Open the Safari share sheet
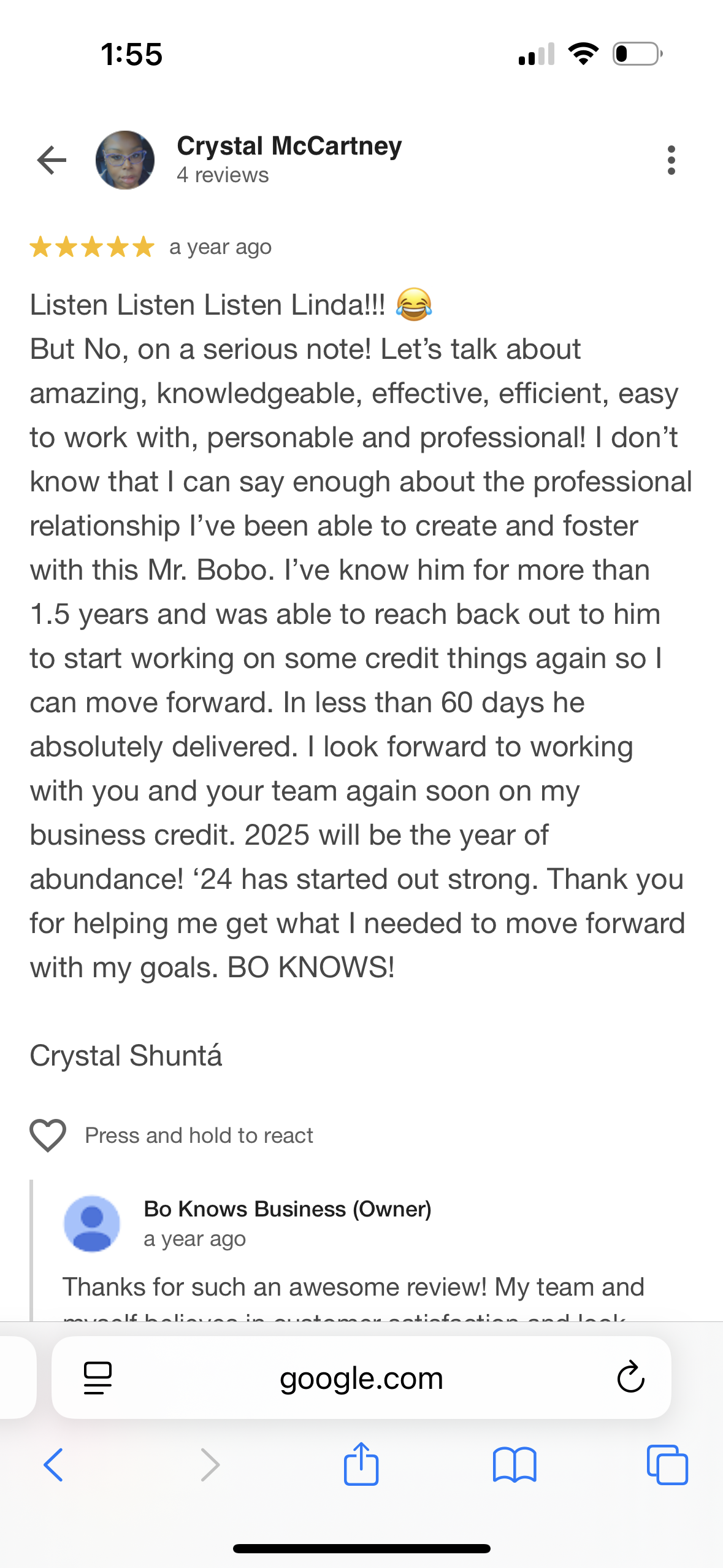The image size is (723, 1568). click(x=361, y=1464)
